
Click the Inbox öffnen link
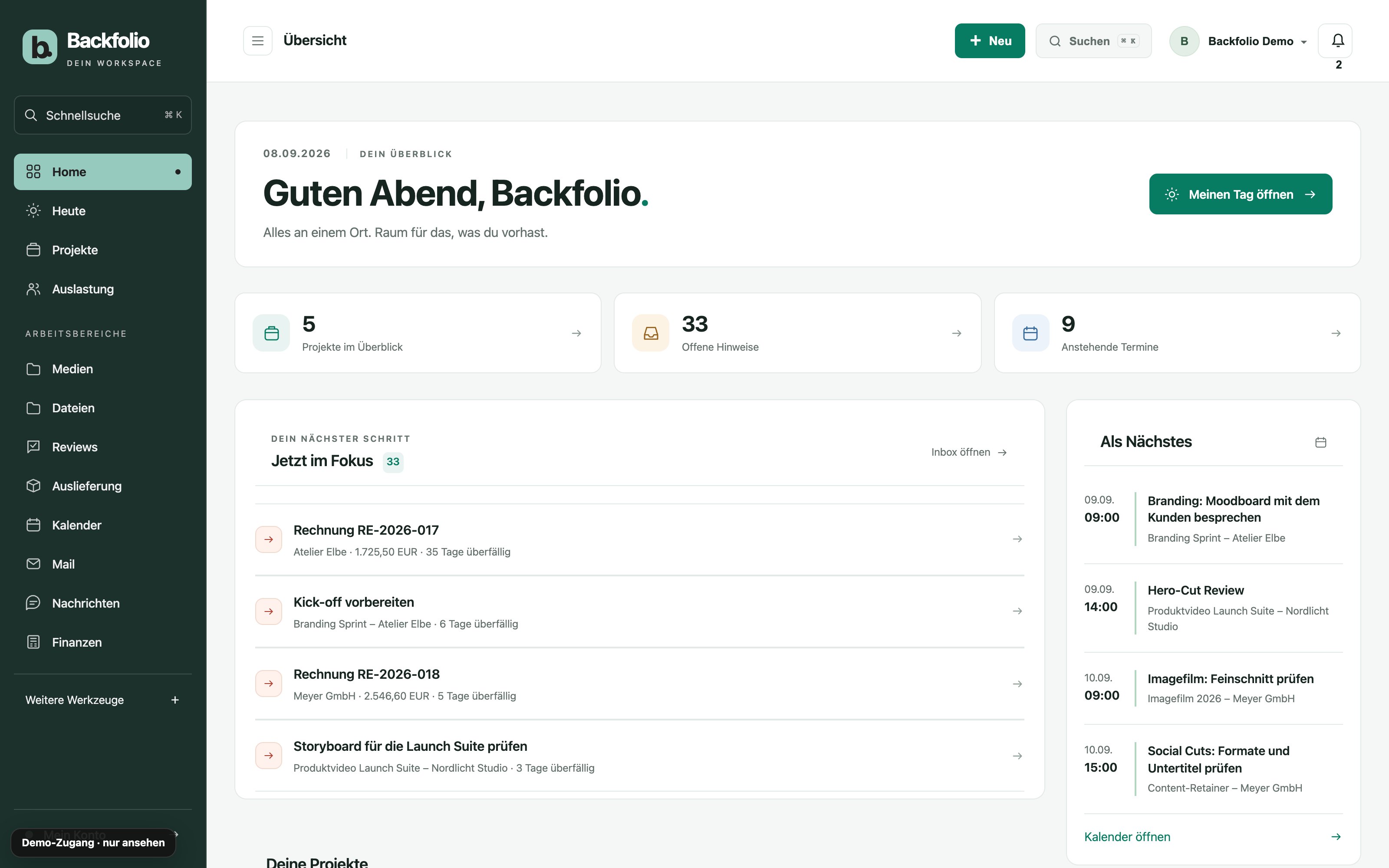coord(969,452)
